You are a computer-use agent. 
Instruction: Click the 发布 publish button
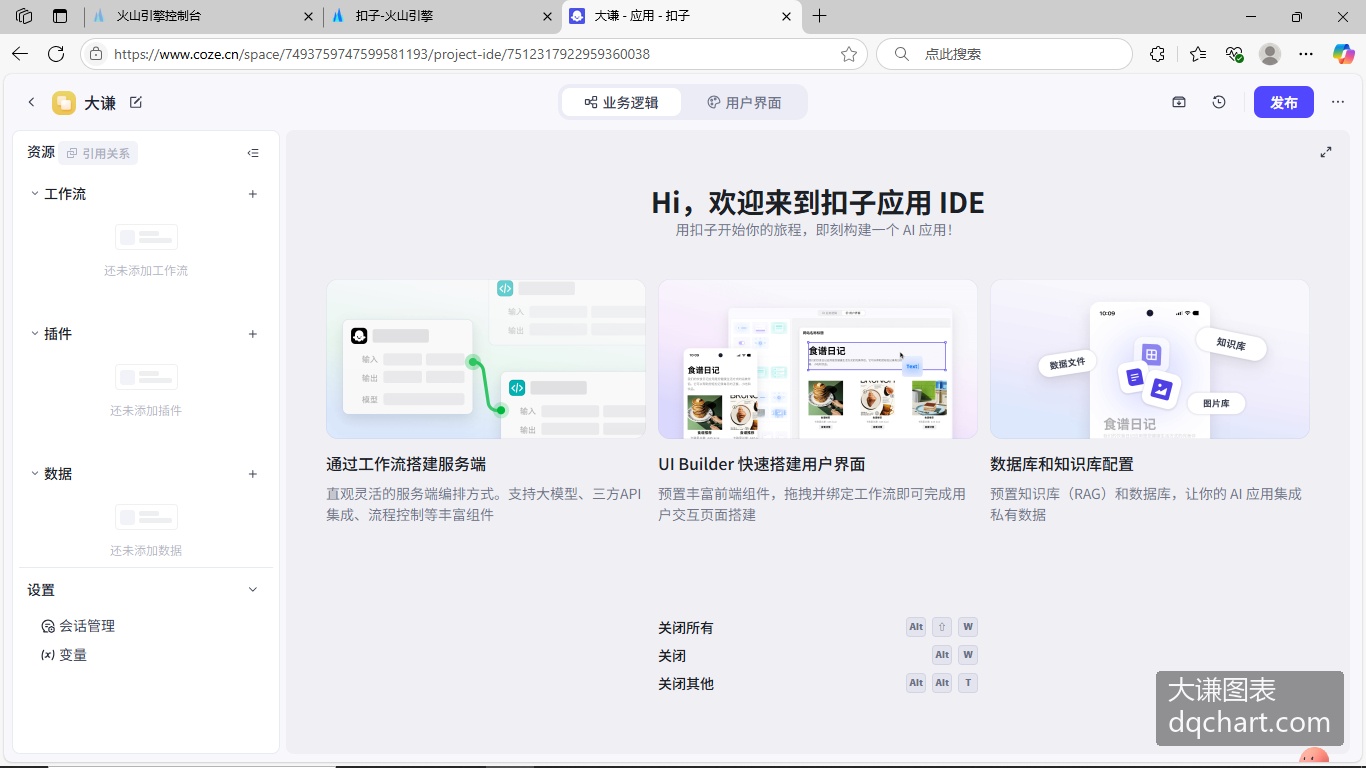[x=1284, y=102]
